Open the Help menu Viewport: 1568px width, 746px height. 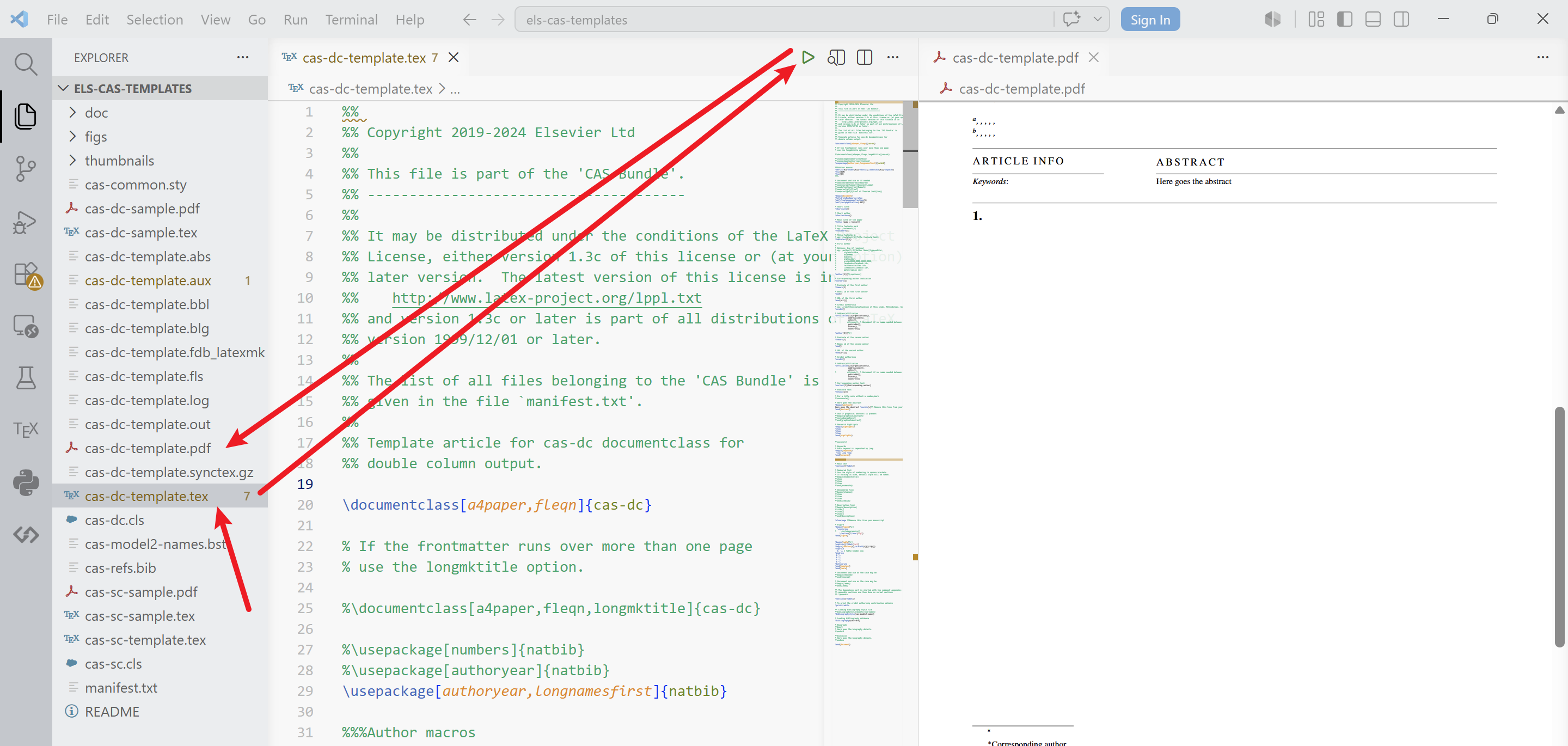pyautogui.click(x=409, y=20)
